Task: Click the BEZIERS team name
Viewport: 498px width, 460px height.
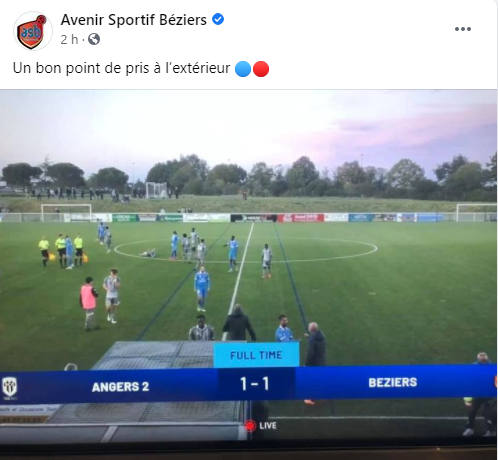Action: click(x=393, y=382)
